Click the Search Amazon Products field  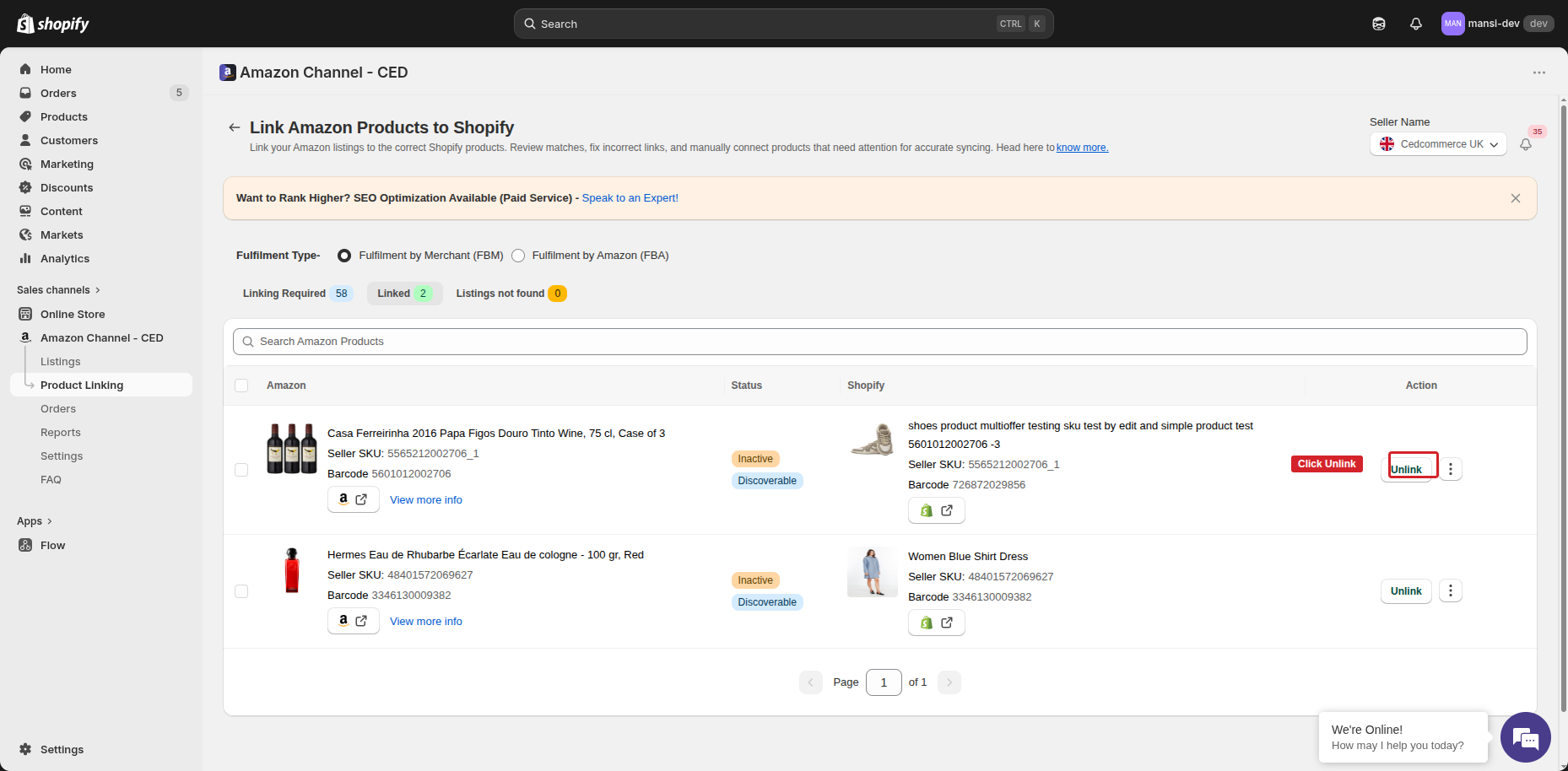coord(879,342)
